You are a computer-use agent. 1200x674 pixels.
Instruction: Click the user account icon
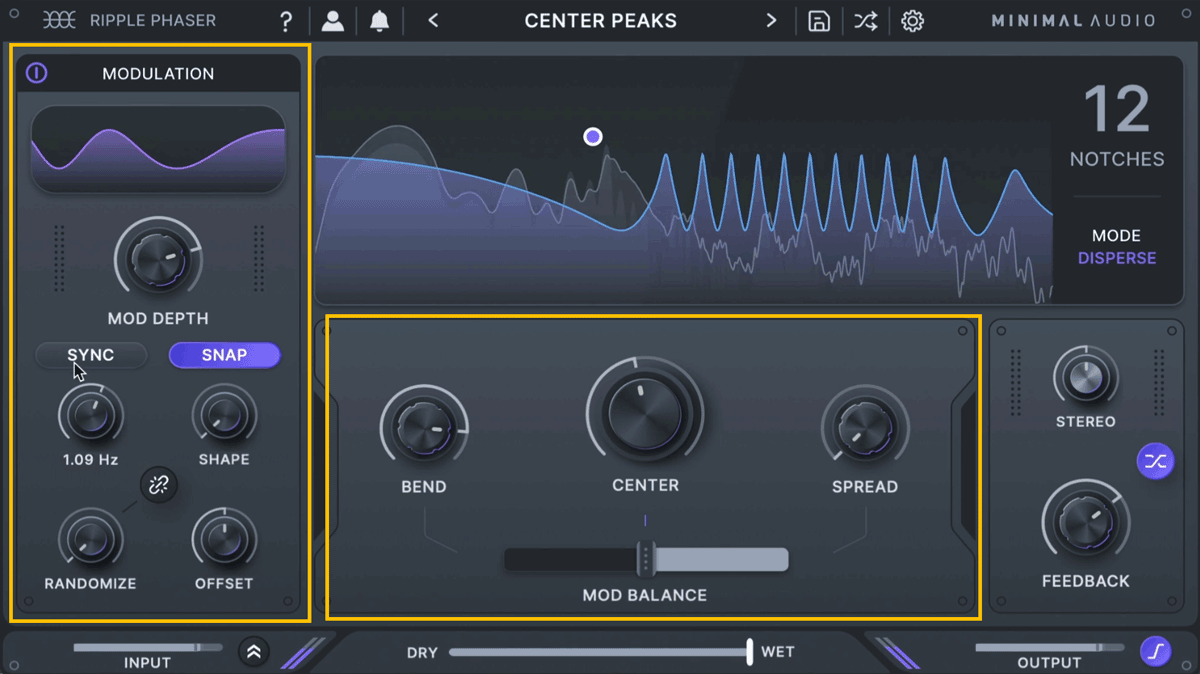332,20
